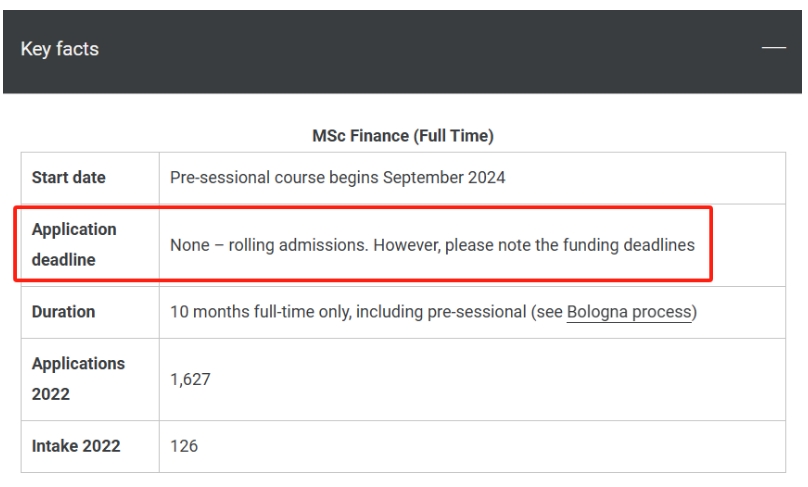
Task: Collapse the Key facts section via minus icon
Action: point(773,47)
